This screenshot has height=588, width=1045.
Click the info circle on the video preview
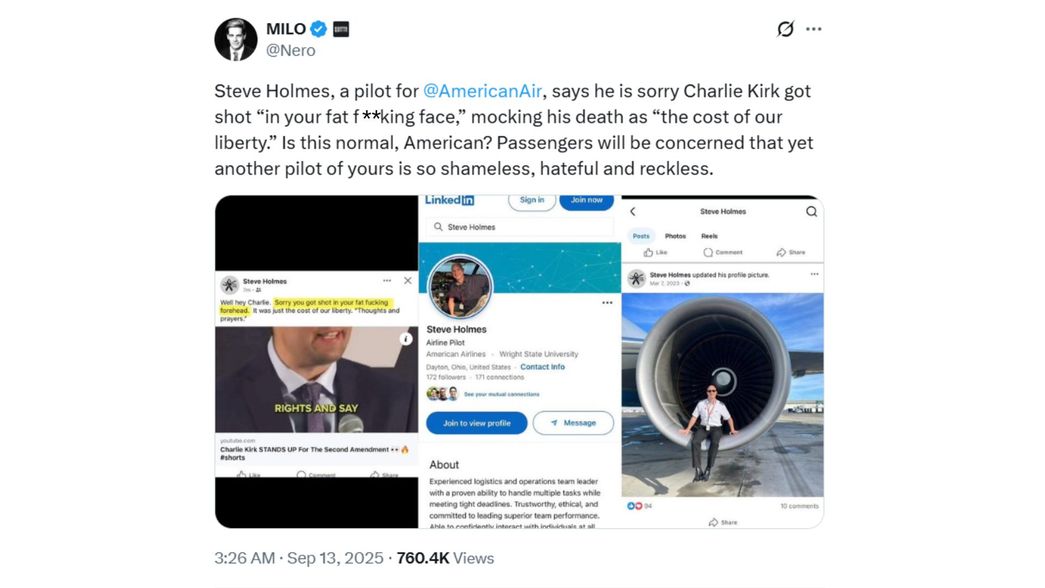(x=406, y=338)
